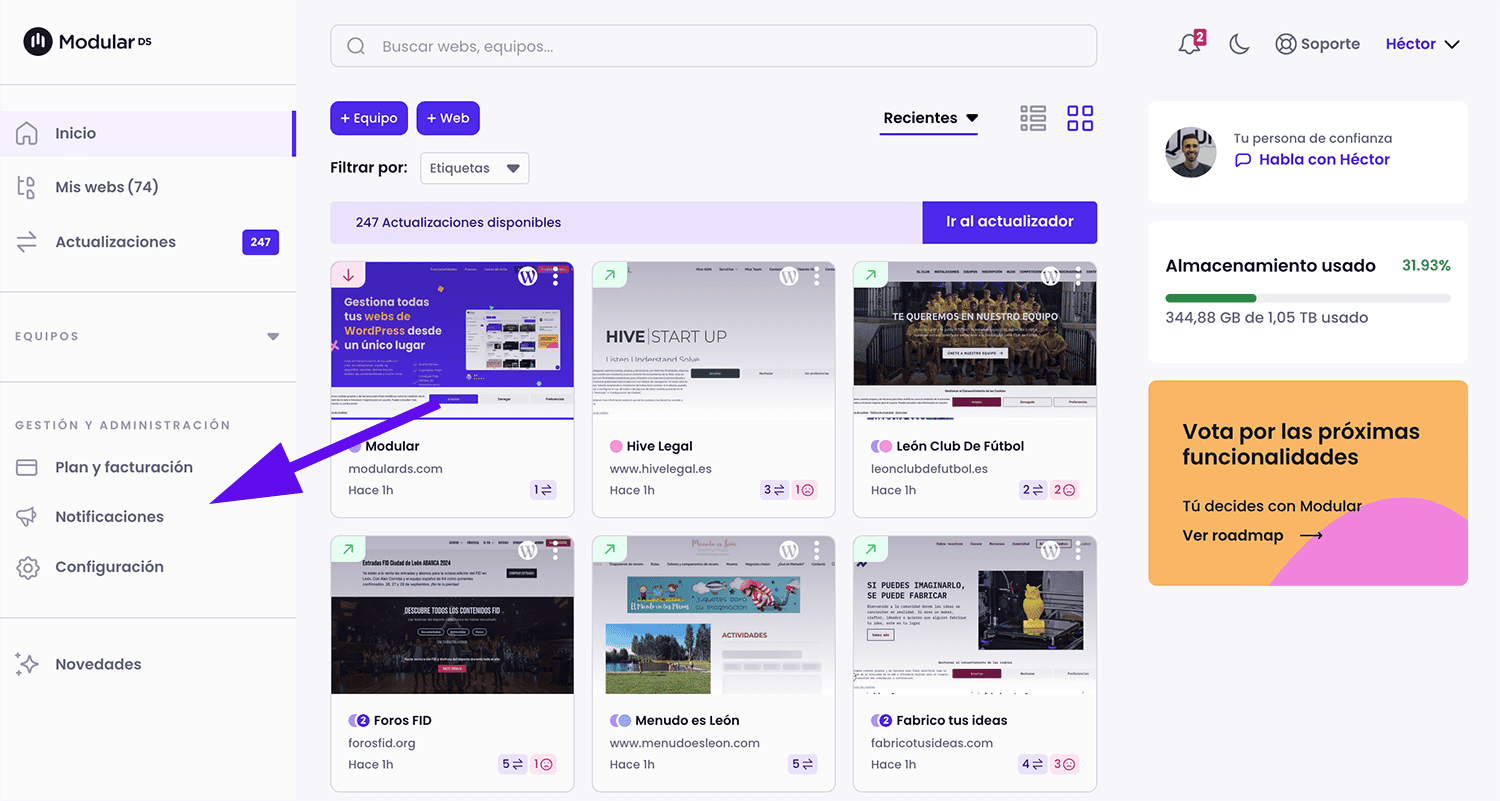Switch to list view icon
The height and width of the screenshot is (801, 1500).
click(1033, 118)
